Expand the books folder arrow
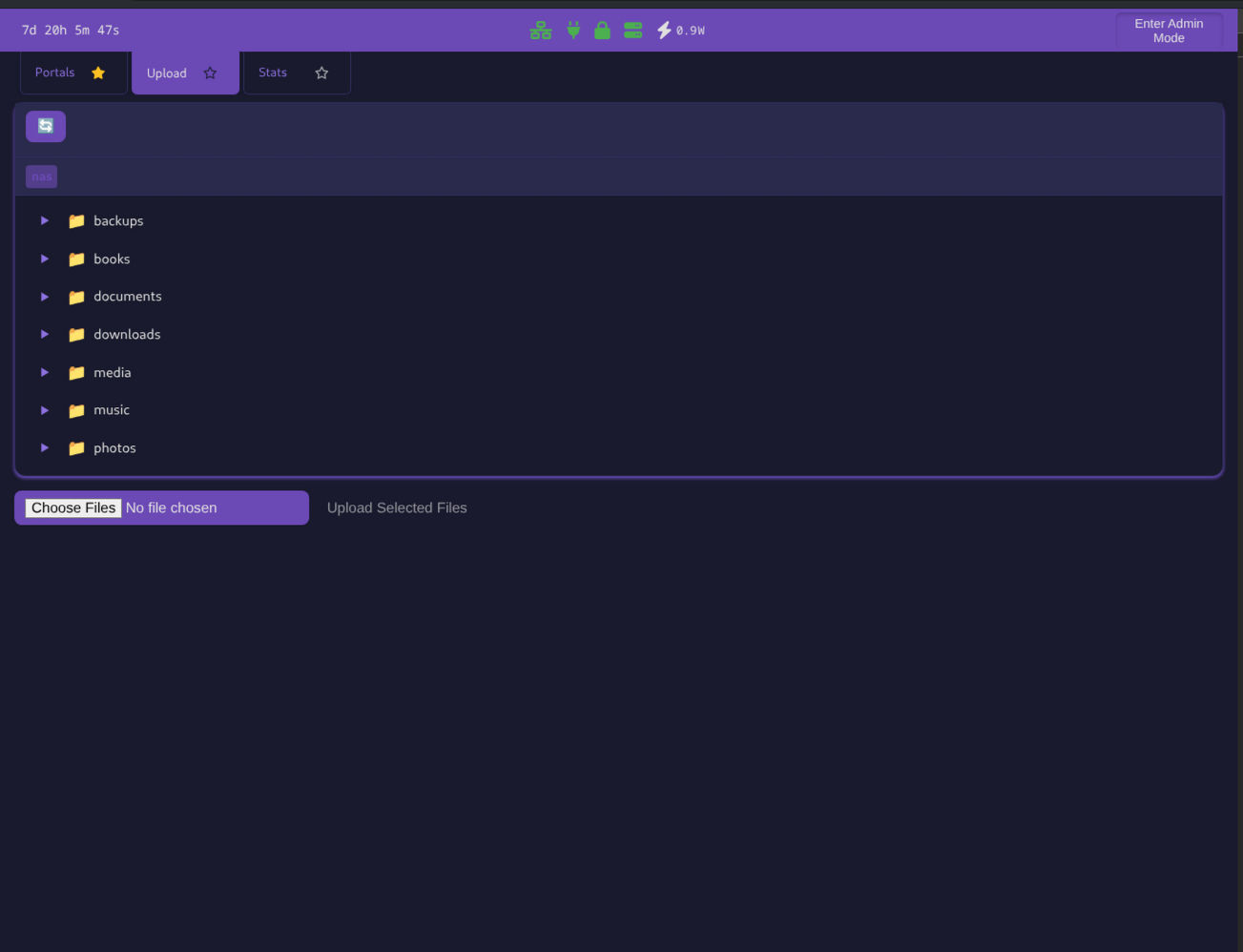Screen dimensions: 1243x952 (x=45, y=259)
